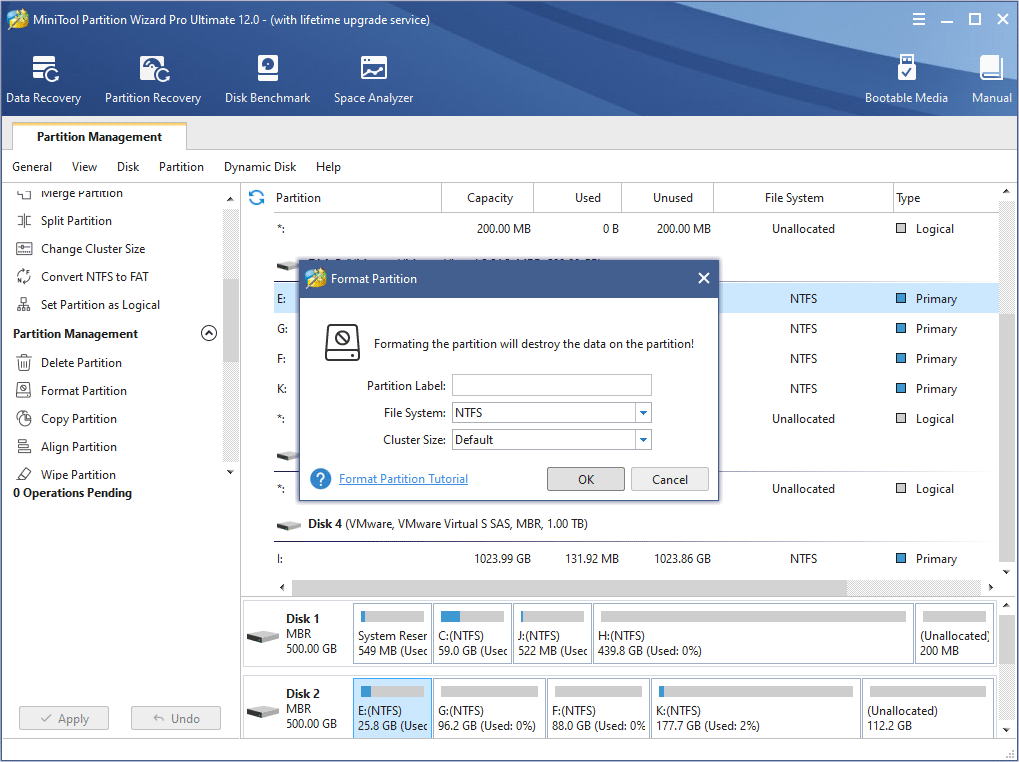
Task: Select Copy Partition action
Action: (x=79, y=418)
